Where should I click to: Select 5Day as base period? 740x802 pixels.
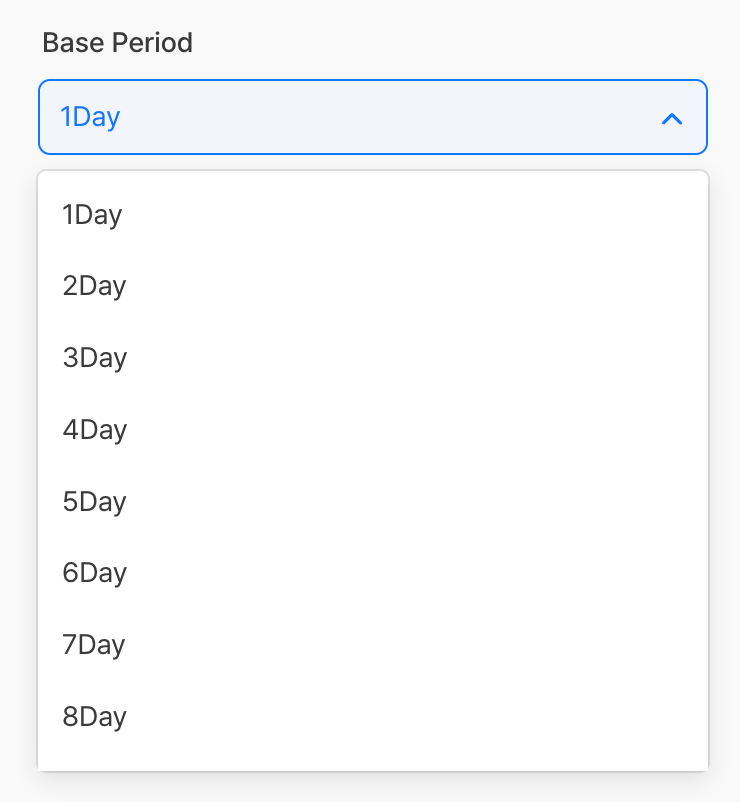94,501
